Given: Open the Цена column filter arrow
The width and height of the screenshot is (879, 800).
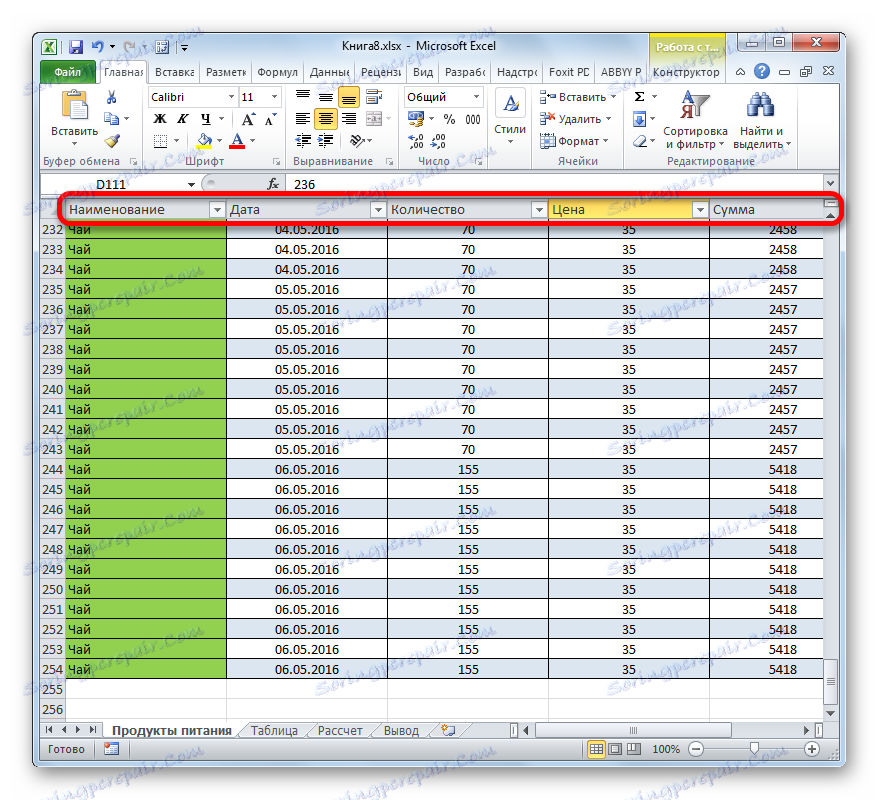Looking at the screenshot, I should click(x=699, y=210).
